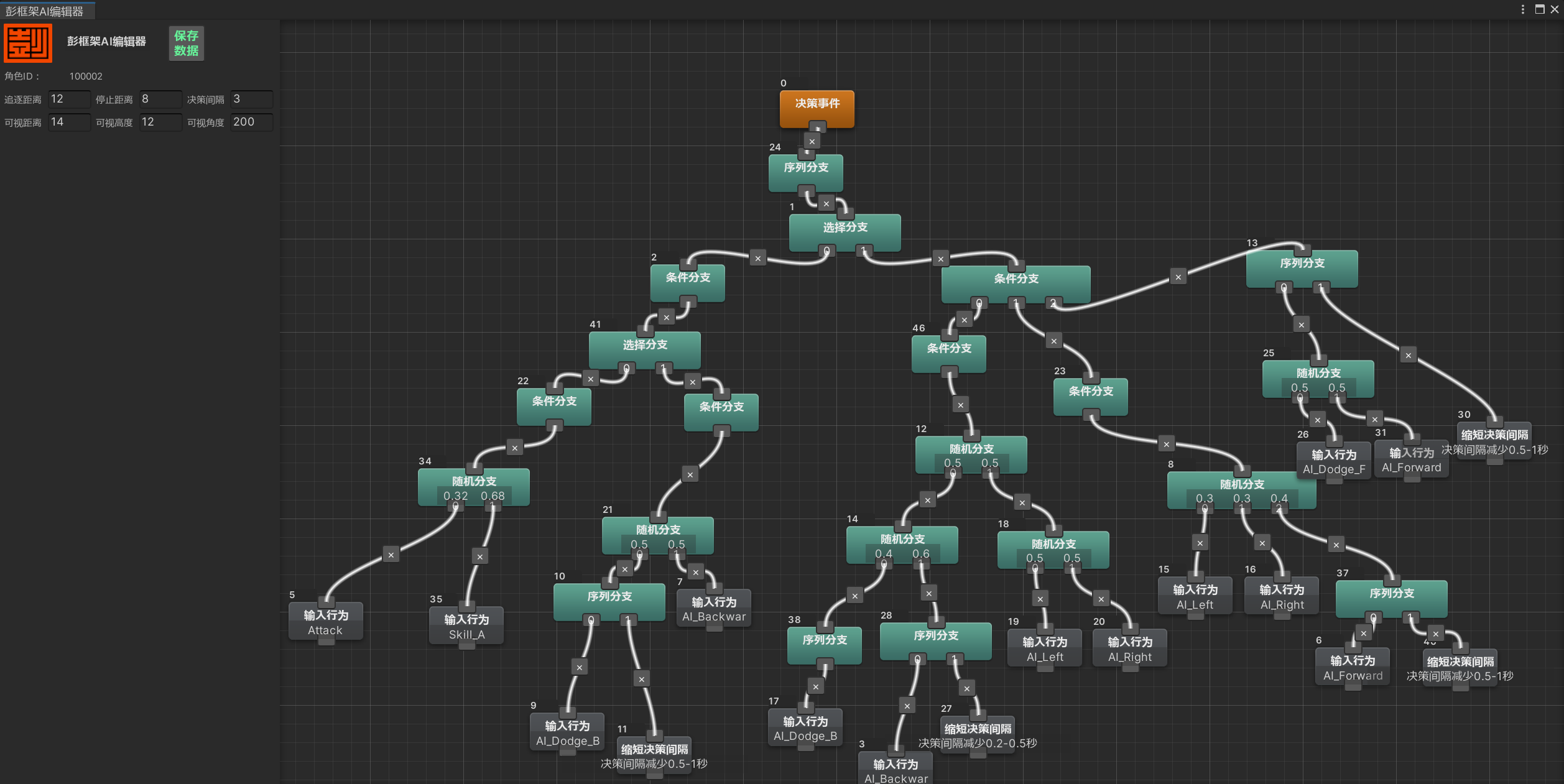Select the 缩短决策间隔 node reading 减少0.2-0.5秒
This screenshot has height=784, width=1564.
point(978,734)
